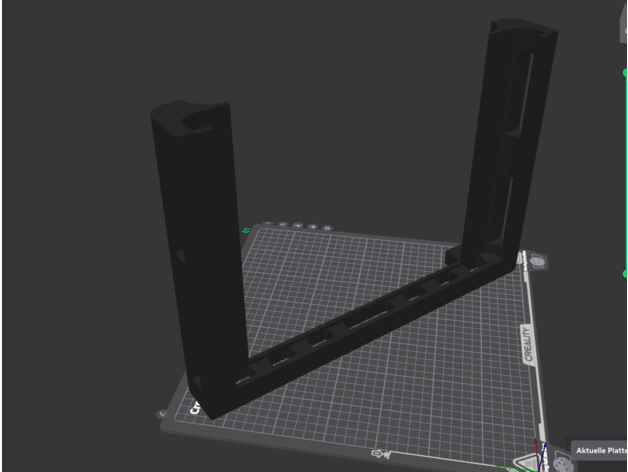Screen dimensions: 628x472
Task: Click the round plate icon at right plate edge
Action: click(x=540, y=263)
